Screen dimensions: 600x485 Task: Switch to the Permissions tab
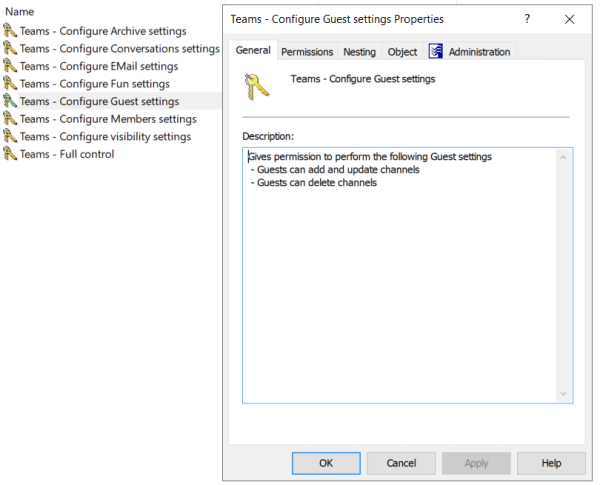click(307, 52)
